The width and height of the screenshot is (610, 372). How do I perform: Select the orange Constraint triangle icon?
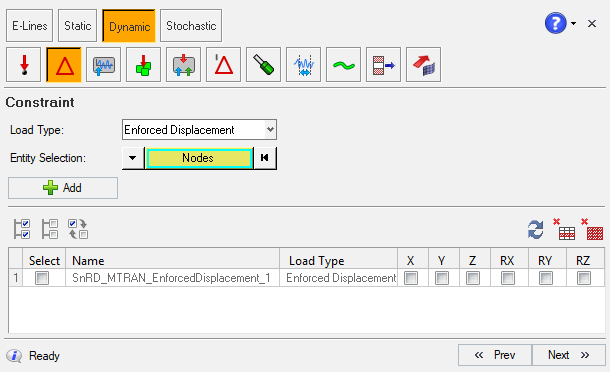64,65
